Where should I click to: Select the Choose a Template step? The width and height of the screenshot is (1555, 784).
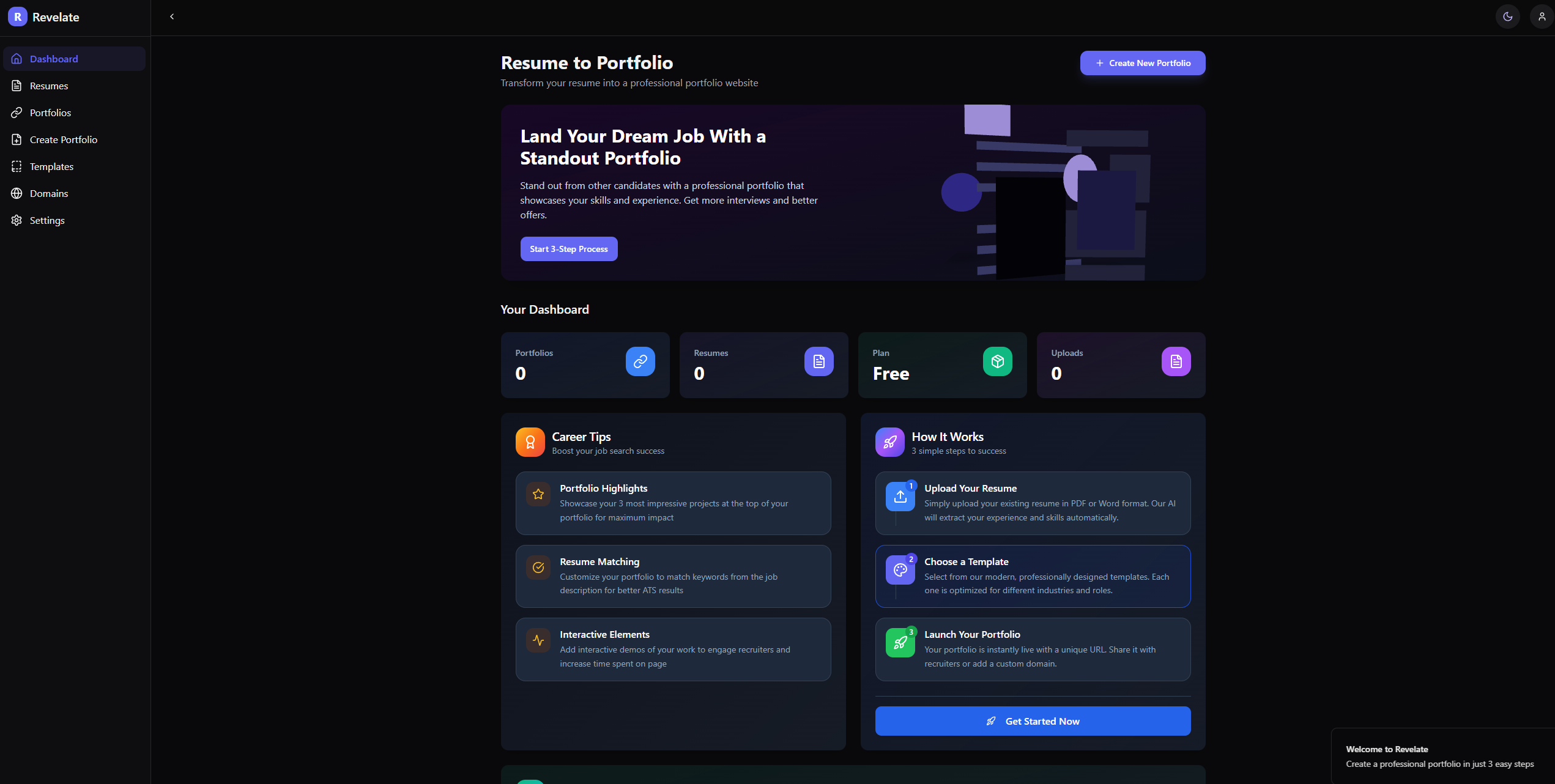pyautogui.click(x=1033, y=575)
